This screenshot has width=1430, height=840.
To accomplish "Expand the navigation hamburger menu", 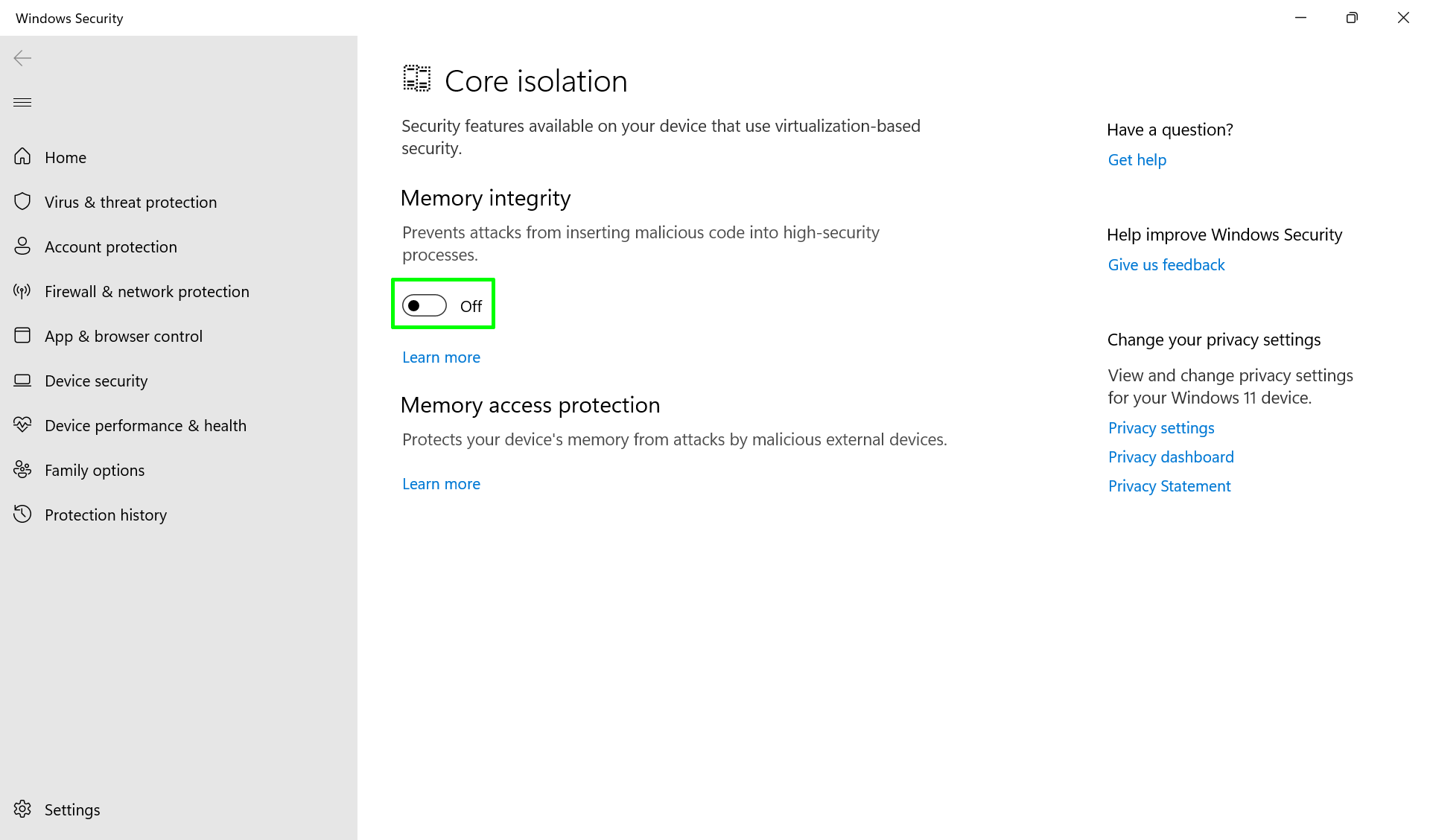I will (22, 101).
